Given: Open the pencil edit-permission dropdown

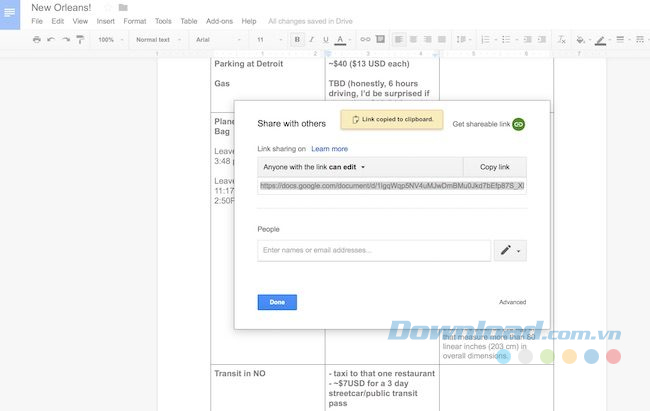Looking at the screenshot, I should click(x=510, y=250).
